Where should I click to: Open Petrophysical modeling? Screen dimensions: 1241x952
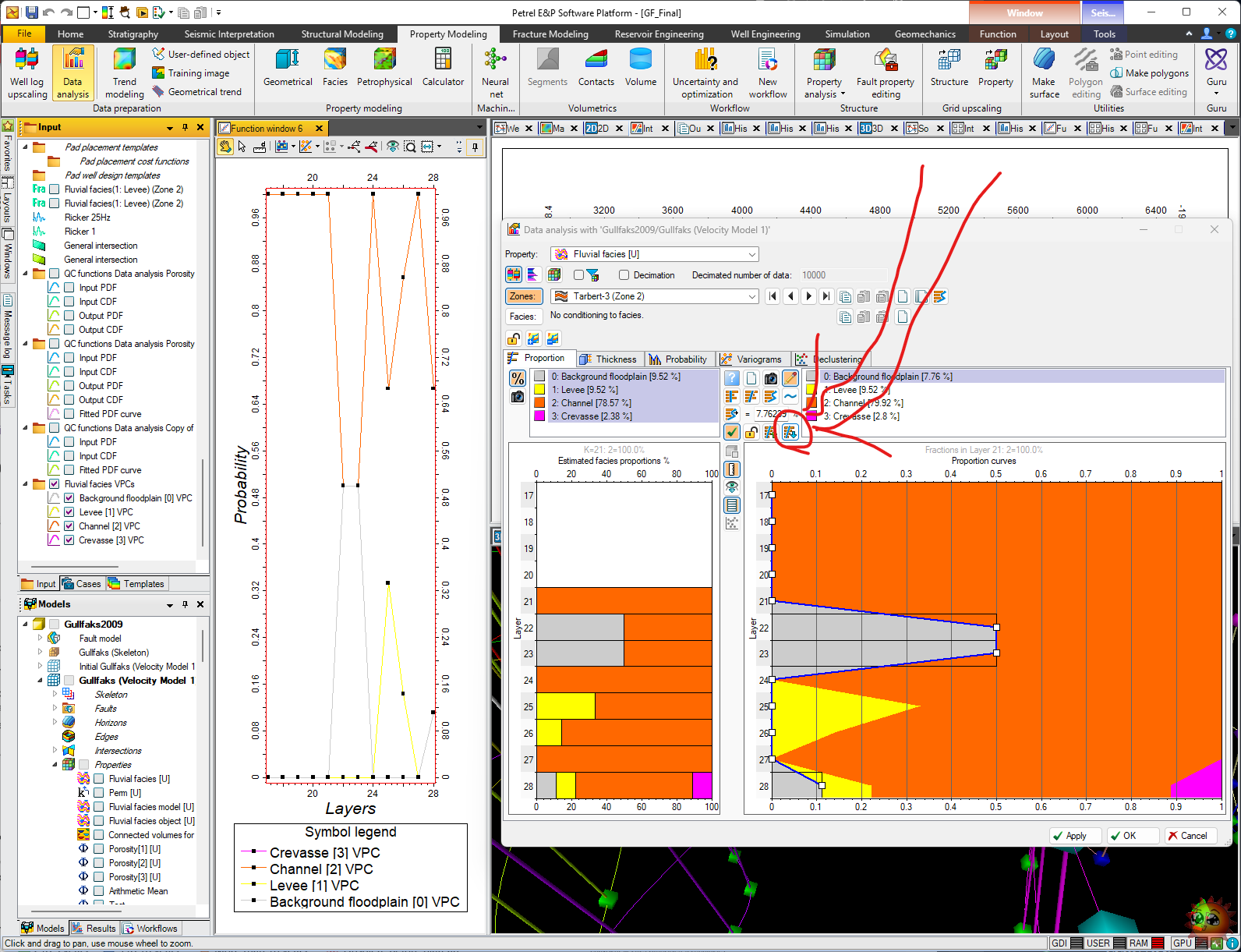pos(384,67)
